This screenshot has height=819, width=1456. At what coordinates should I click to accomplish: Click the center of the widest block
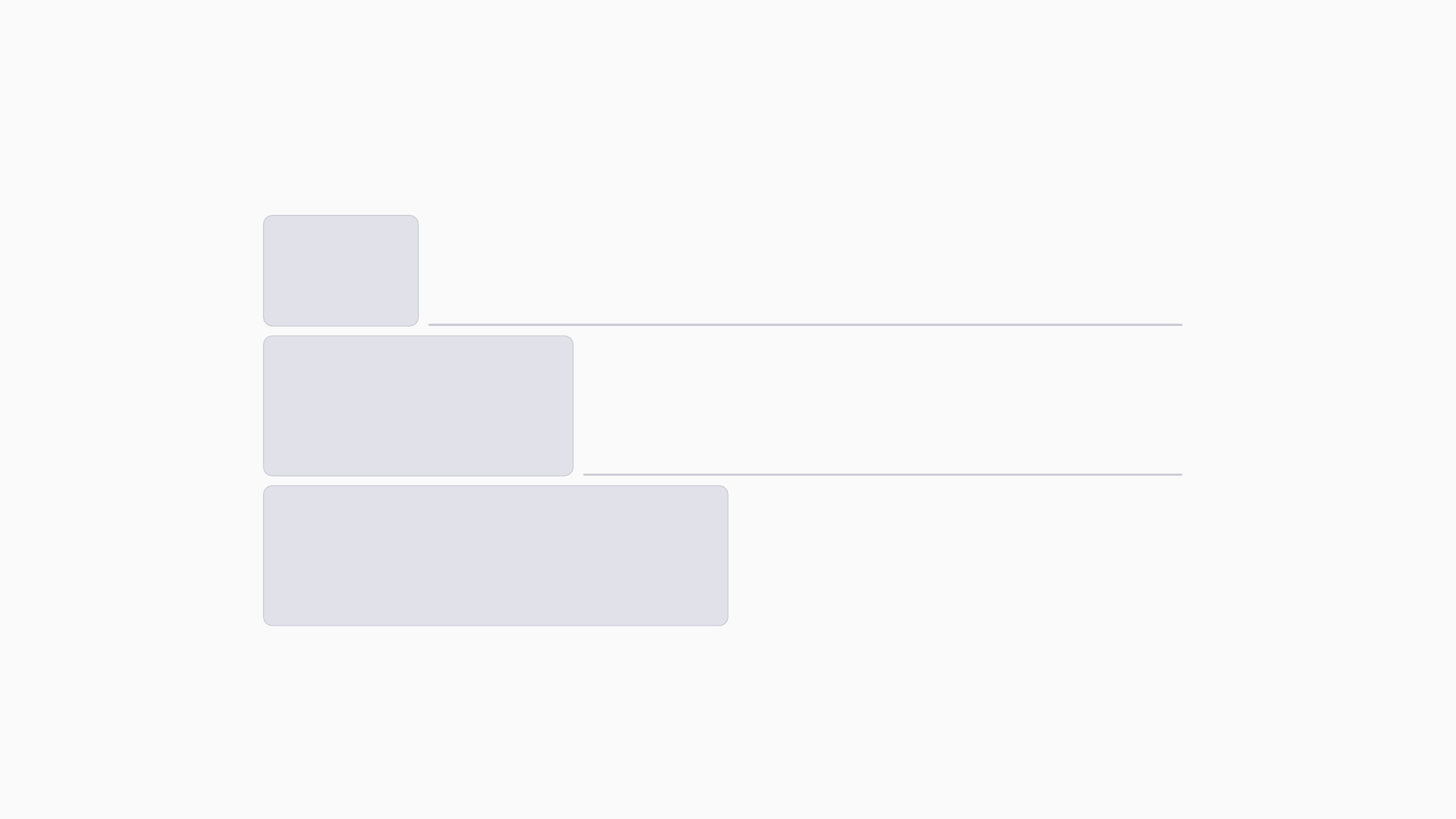coord(495,555)
